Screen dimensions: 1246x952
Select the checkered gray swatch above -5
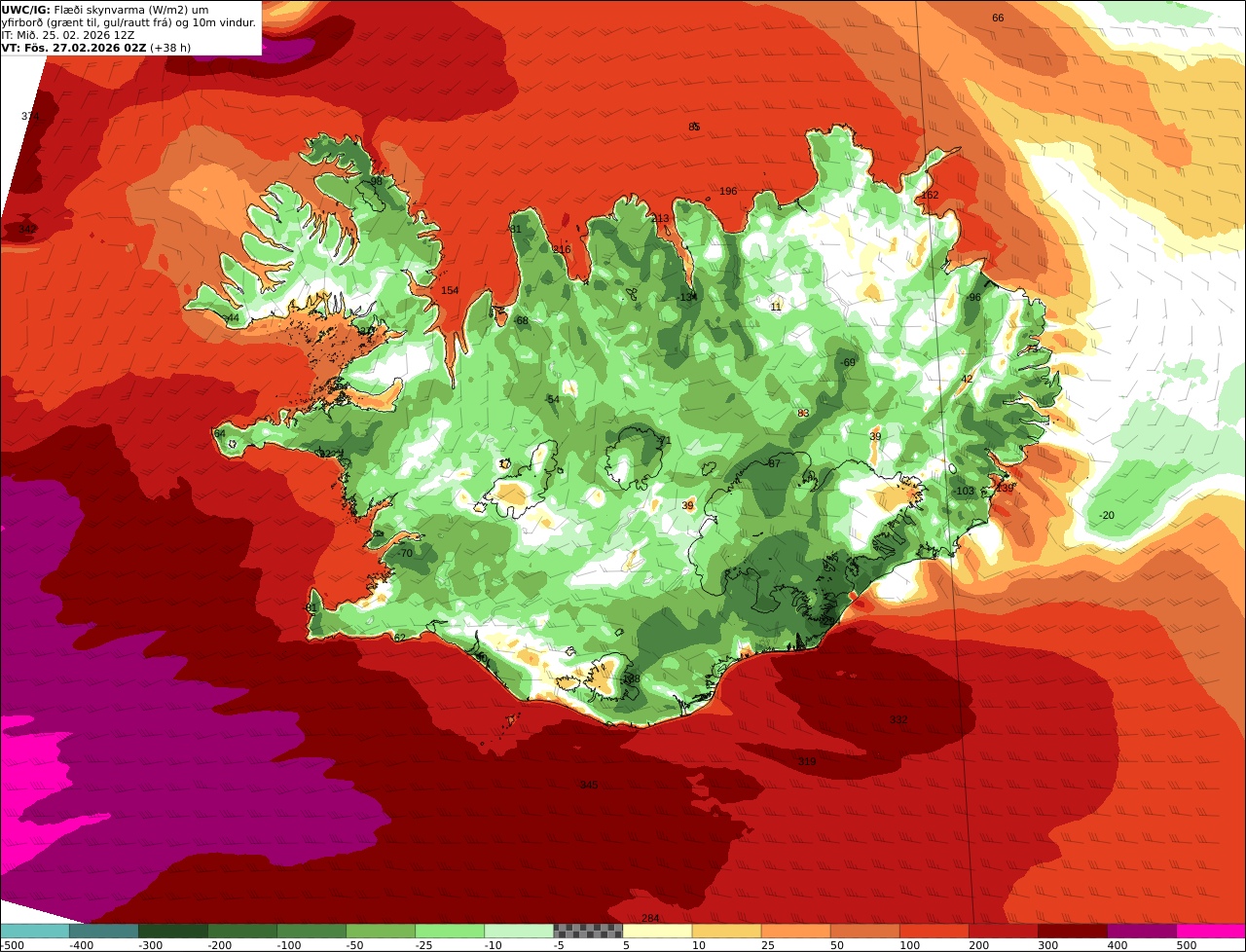coord(588,931)
